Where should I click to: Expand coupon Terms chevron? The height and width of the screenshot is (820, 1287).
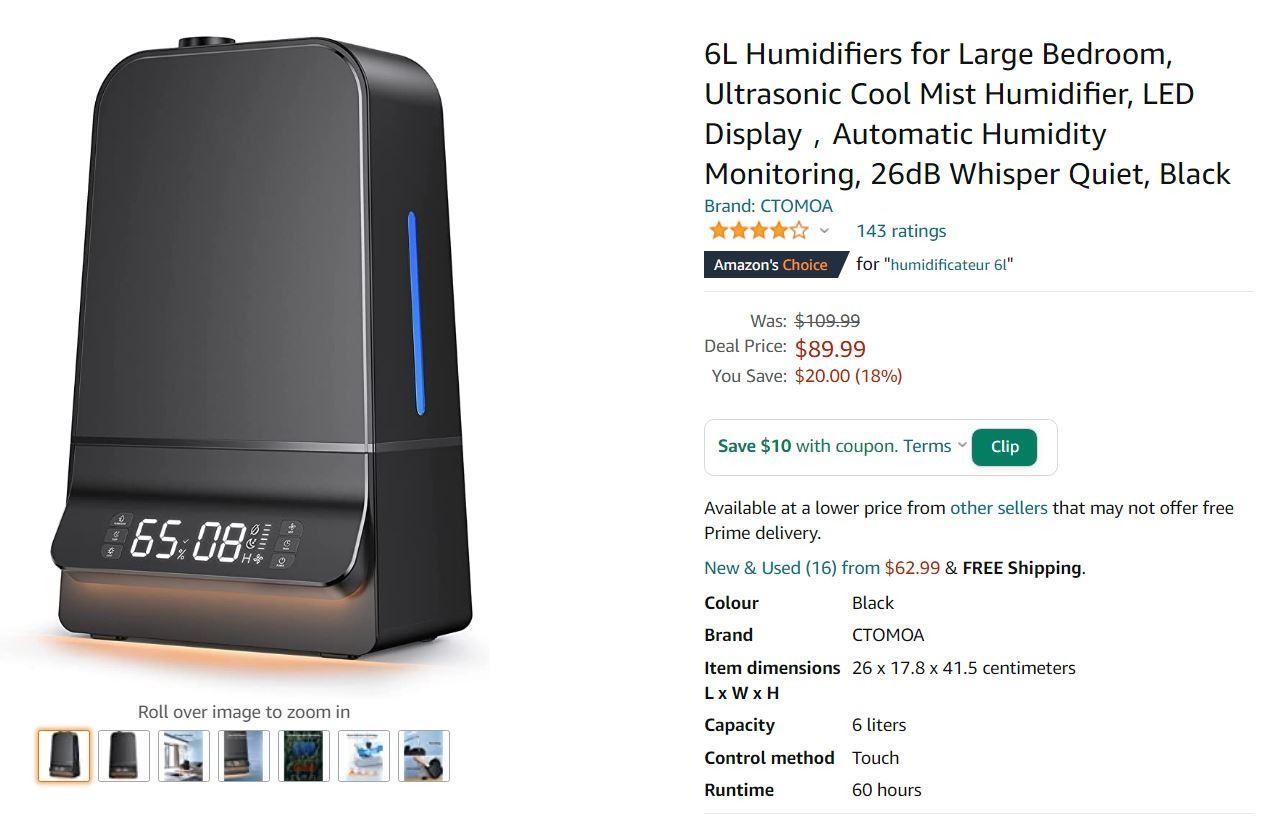coord(962,445)
